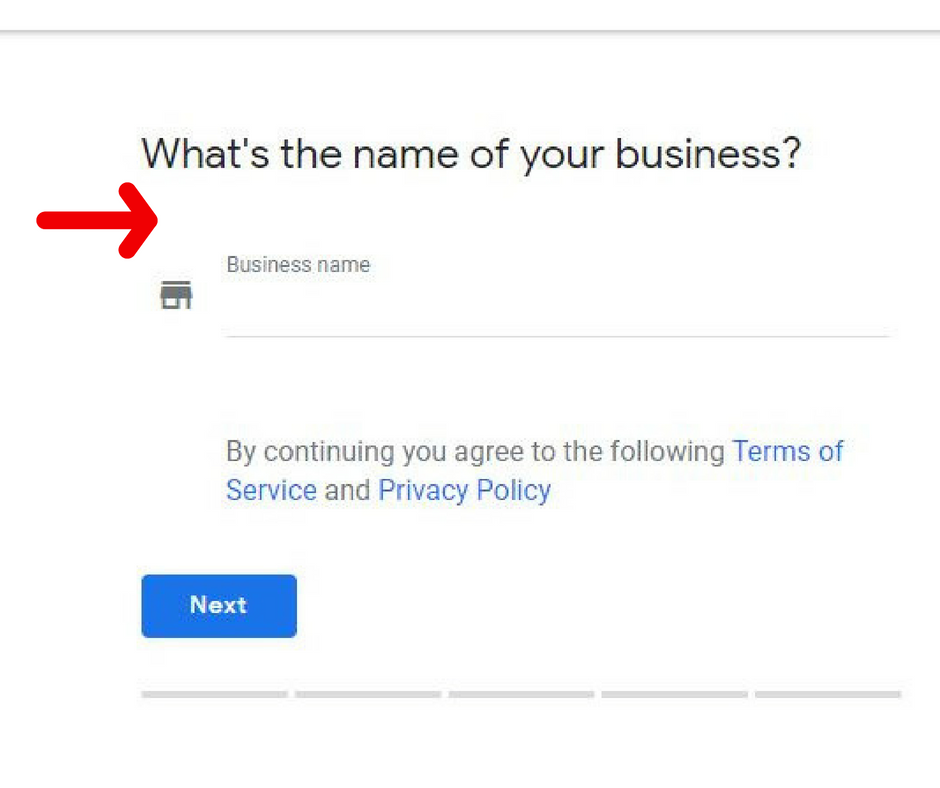Click the "What's the name of your business?" heading
Image resolution: width=940 pixels, height=788 pixels.
[x=471, y=154]
